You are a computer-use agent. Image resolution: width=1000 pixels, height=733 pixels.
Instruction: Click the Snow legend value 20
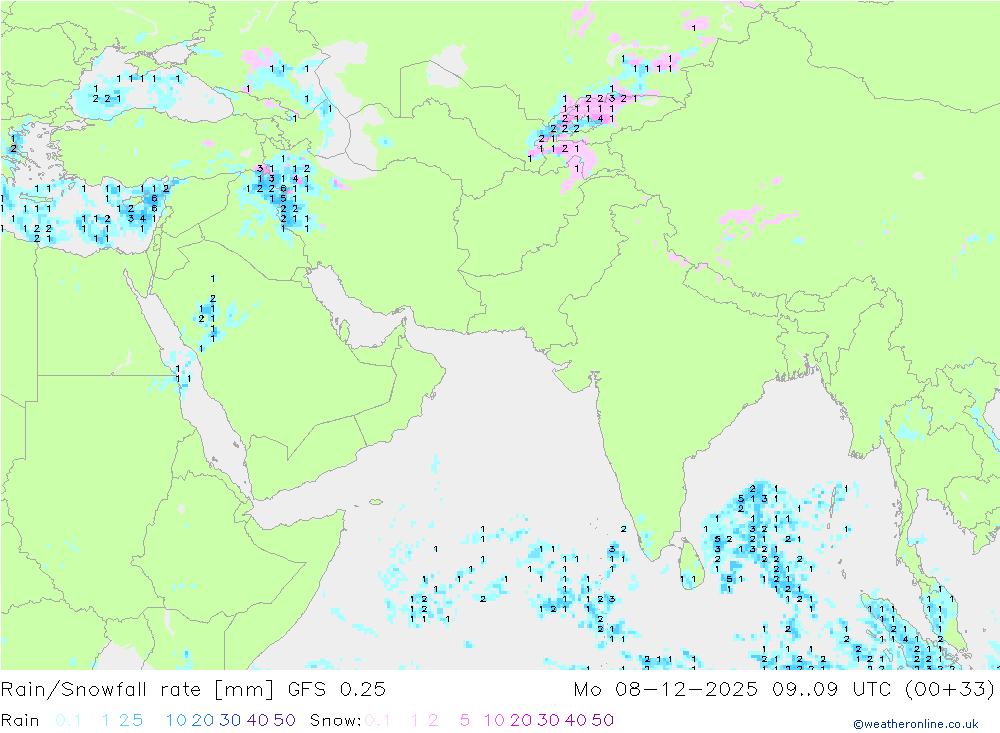pyautogui.click(x=521, y=720)
